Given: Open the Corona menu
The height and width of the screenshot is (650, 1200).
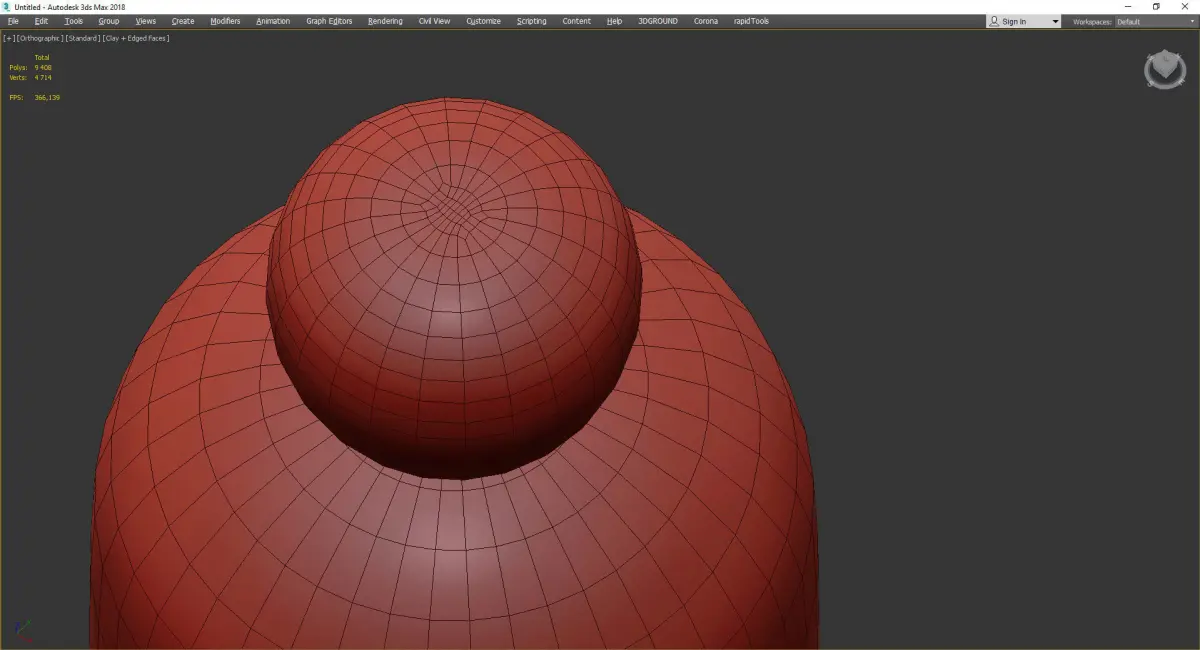Looking at the screenshot, I should 705,21.
